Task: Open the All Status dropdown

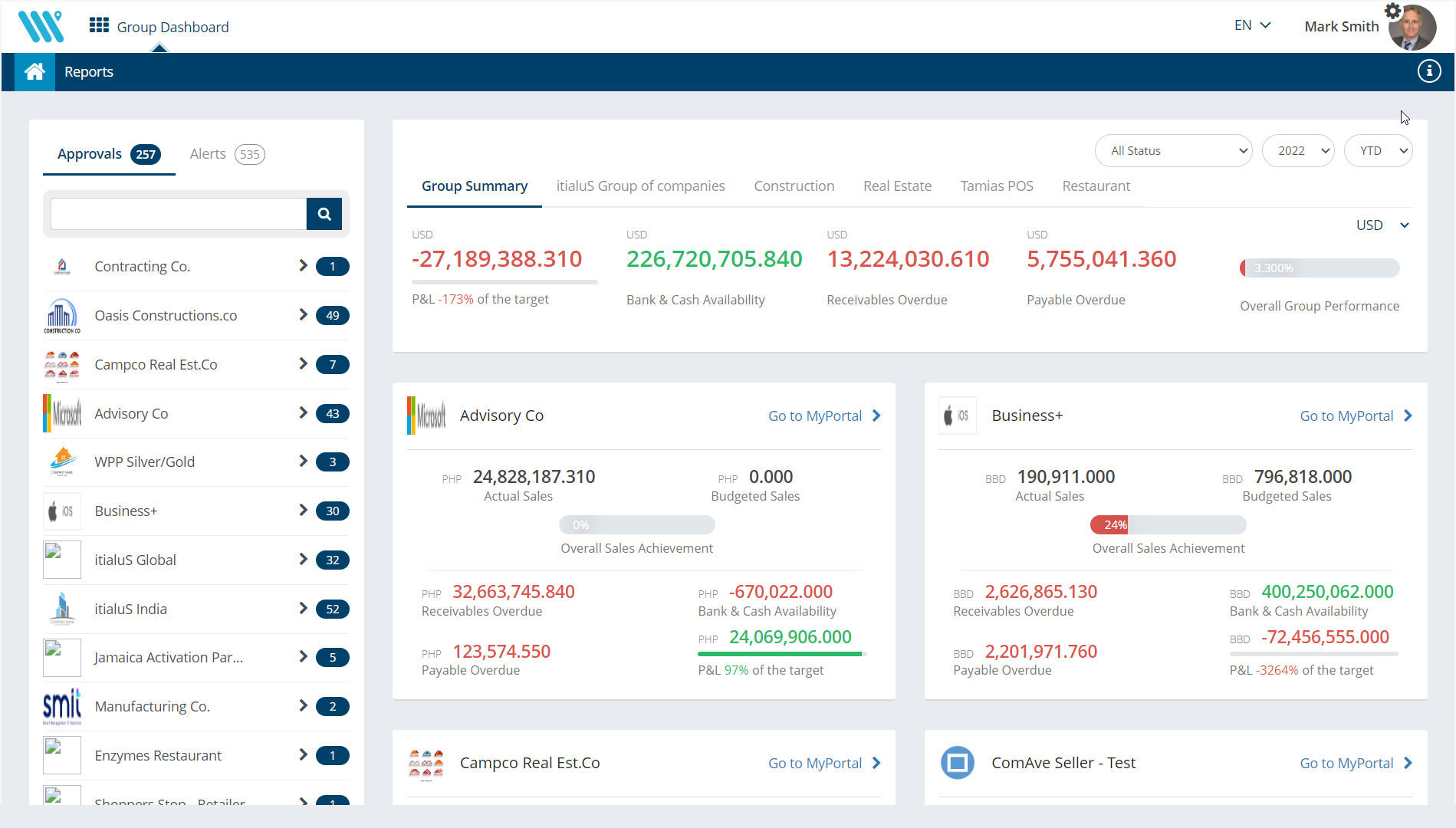Action: [x=1173, y=151]
